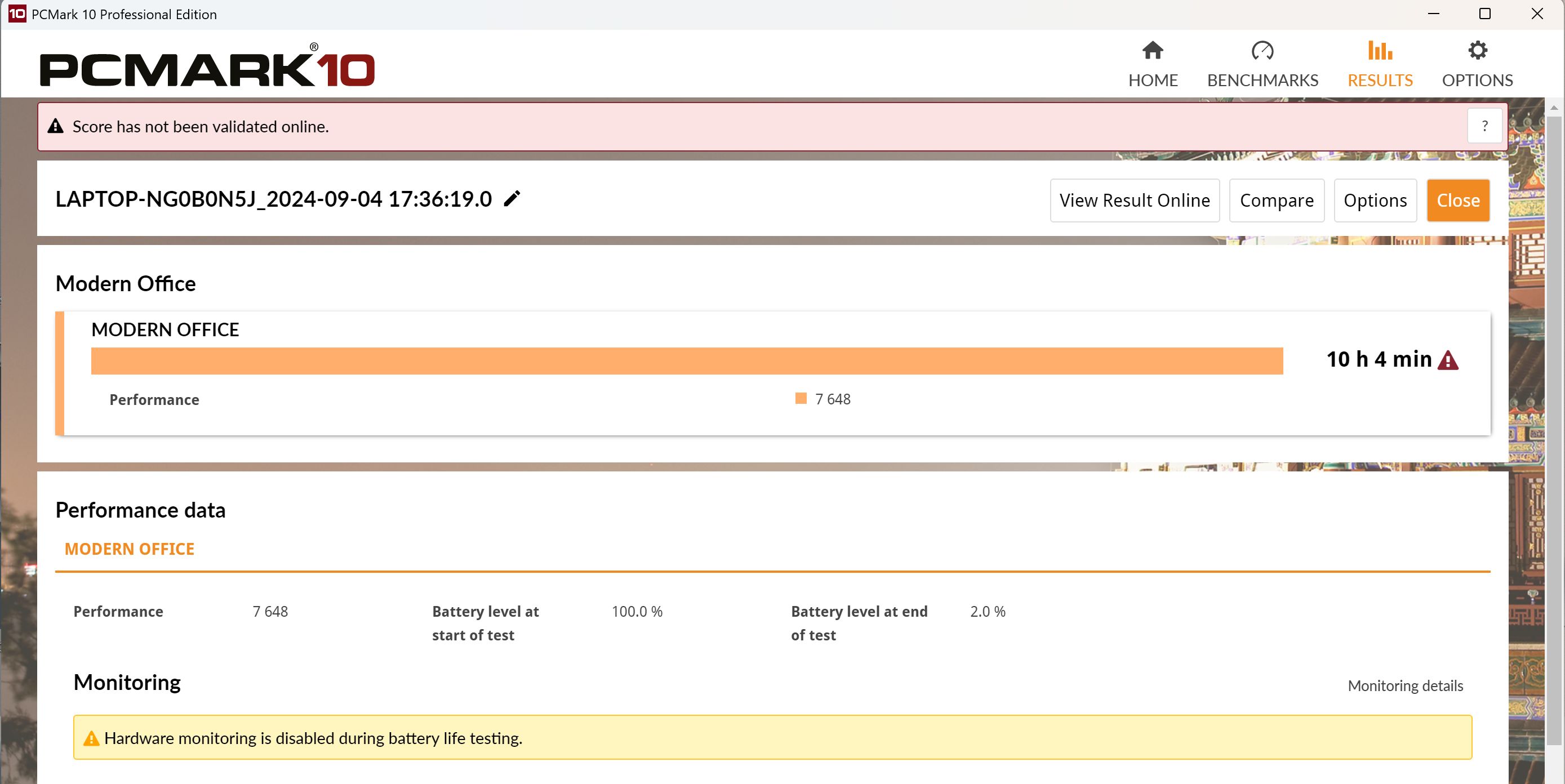Viewport: 1565px width, 784px height.
Task: Click the orange Performance legend swatch
Action: [801, 398]
